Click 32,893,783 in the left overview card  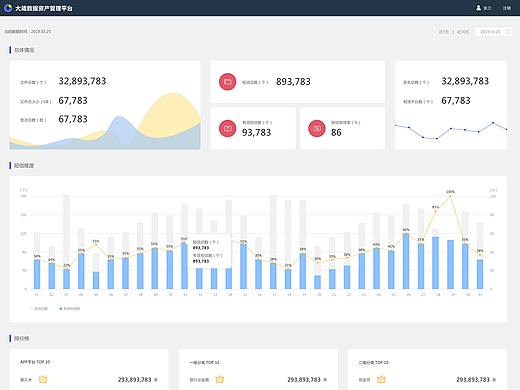tap(82, 81)
